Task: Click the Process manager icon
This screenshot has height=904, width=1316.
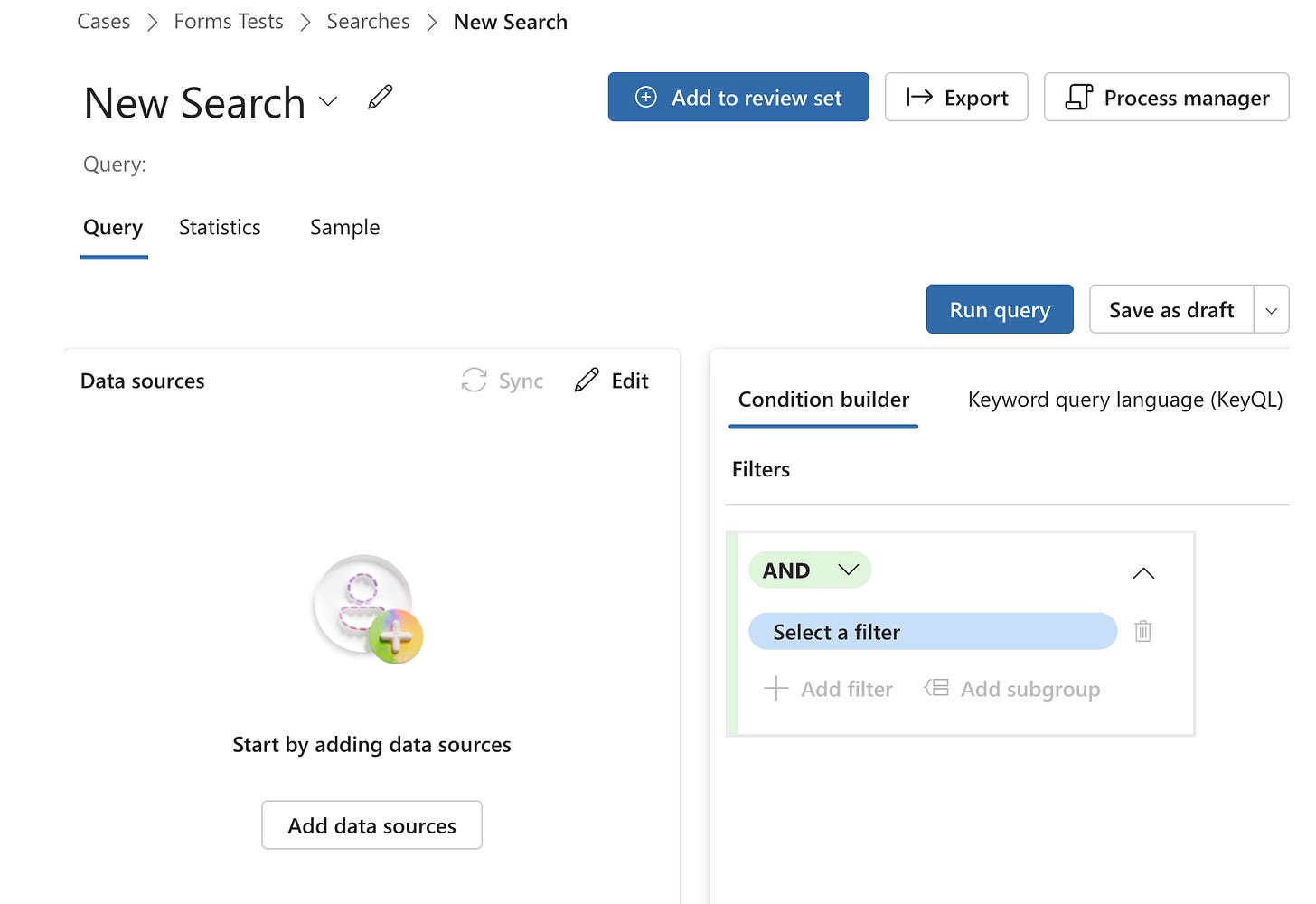Action: 1078,98
